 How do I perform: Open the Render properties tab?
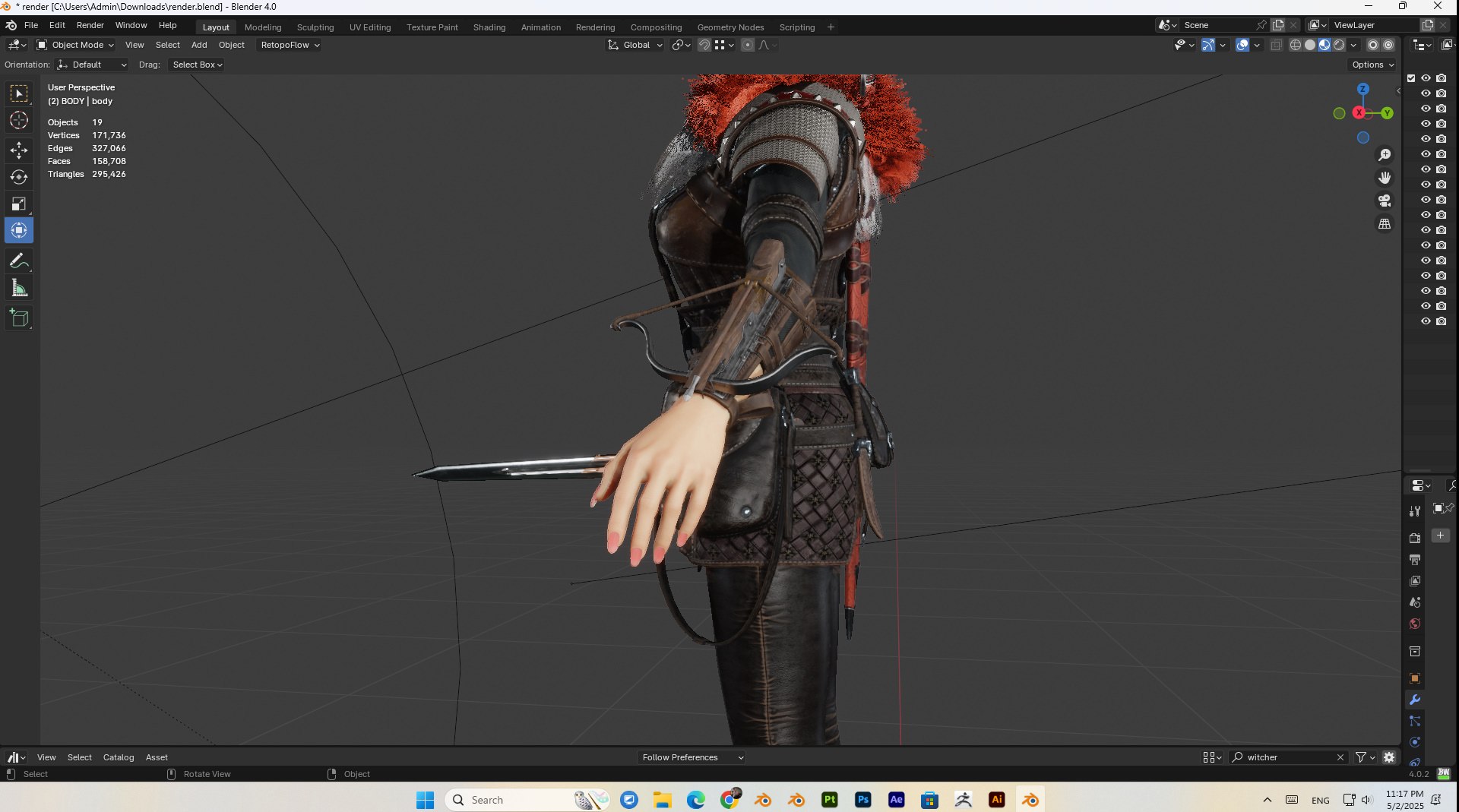1415,538
